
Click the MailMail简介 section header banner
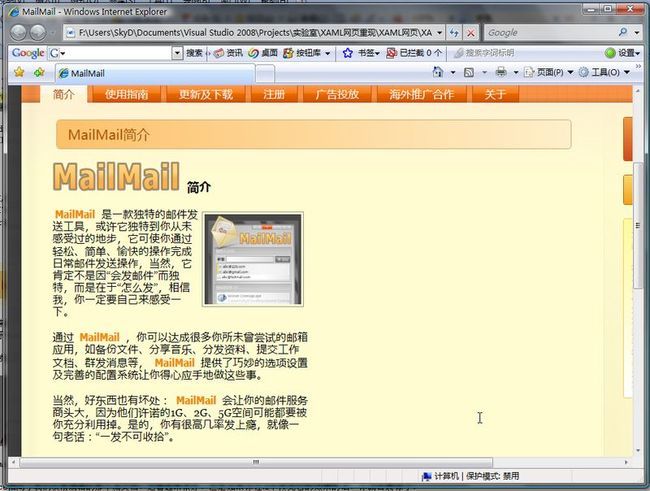[314, 134]
